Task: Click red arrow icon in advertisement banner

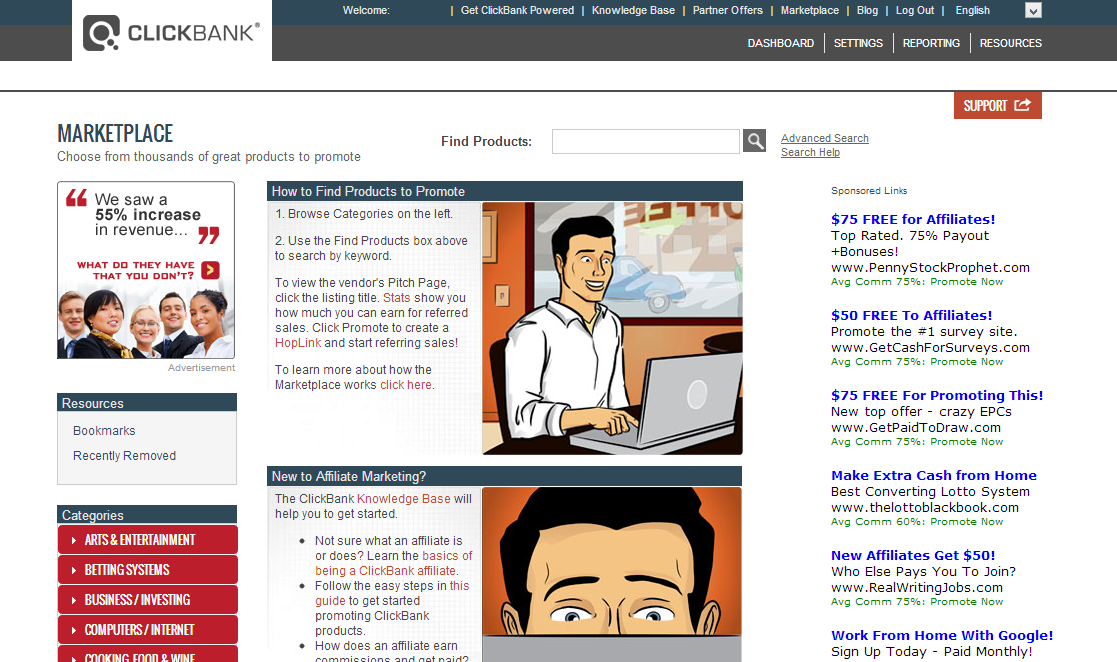Action: (x=210, y=270)
